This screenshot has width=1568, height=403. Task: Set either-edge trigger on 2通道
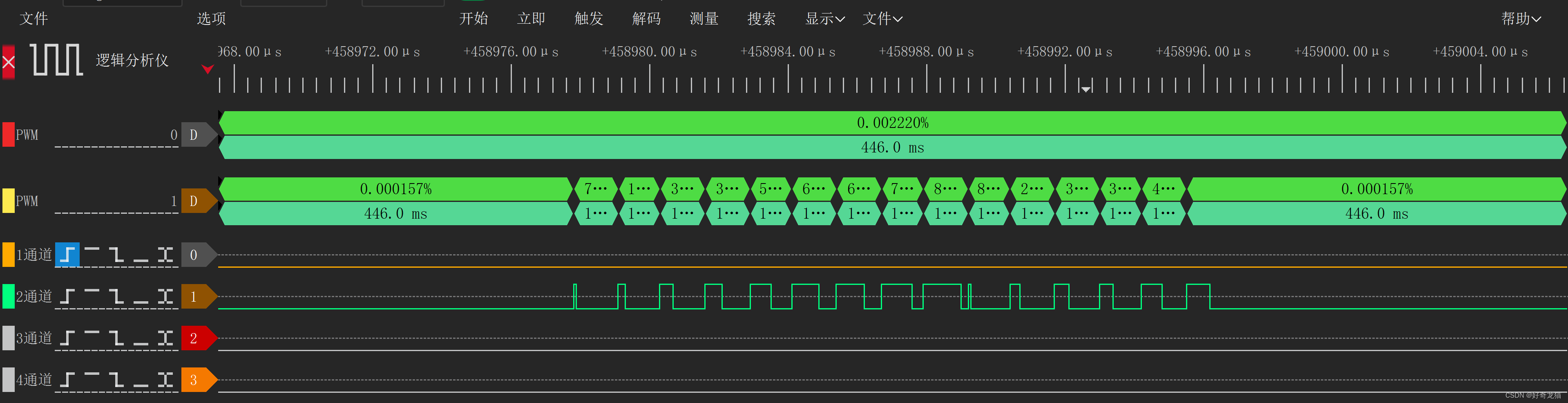click(x=165, y=296)
